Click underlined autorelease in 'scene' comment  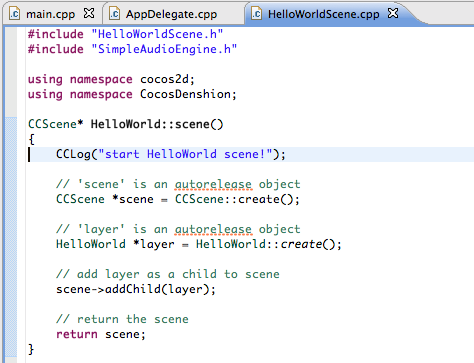pyautogui.click(x=213, y=184)
